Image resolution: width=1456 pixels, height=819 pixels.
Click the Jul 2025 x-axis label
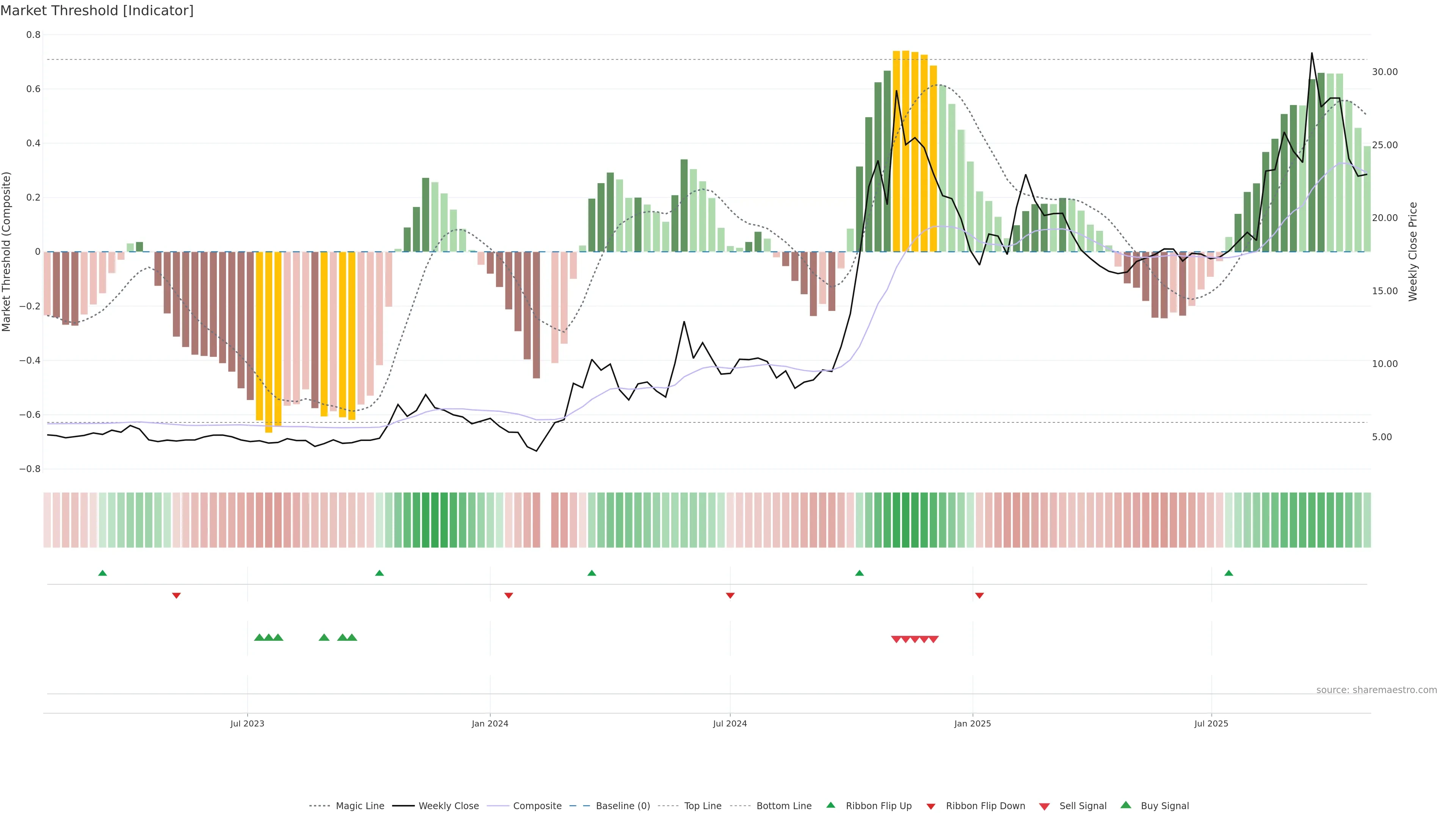pyautogui.click(x=1211, y=723)
